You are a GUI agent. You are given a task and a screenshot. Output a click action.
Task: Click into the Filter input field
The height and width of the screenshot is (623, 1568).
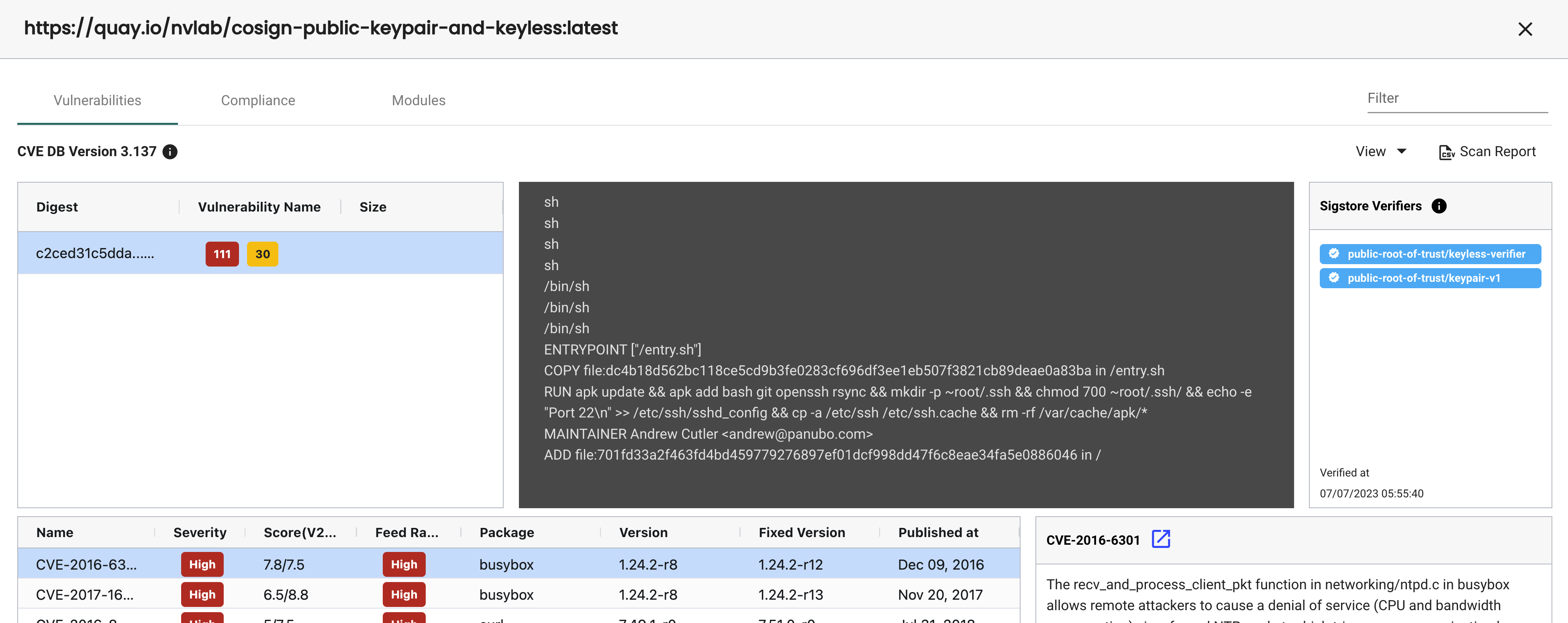(1457, 99)
